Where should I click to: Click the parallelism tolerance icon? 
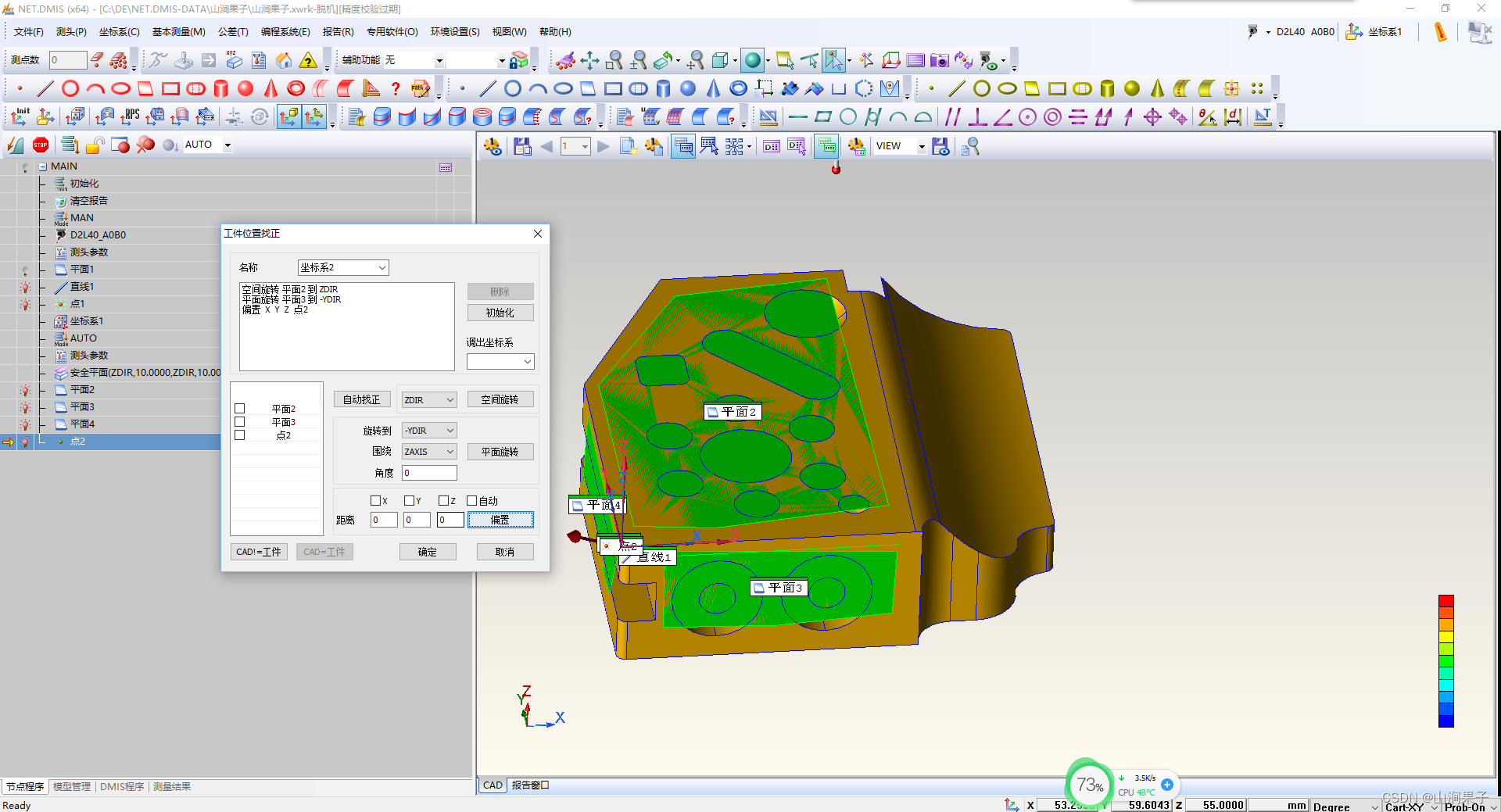pos(952,116)
